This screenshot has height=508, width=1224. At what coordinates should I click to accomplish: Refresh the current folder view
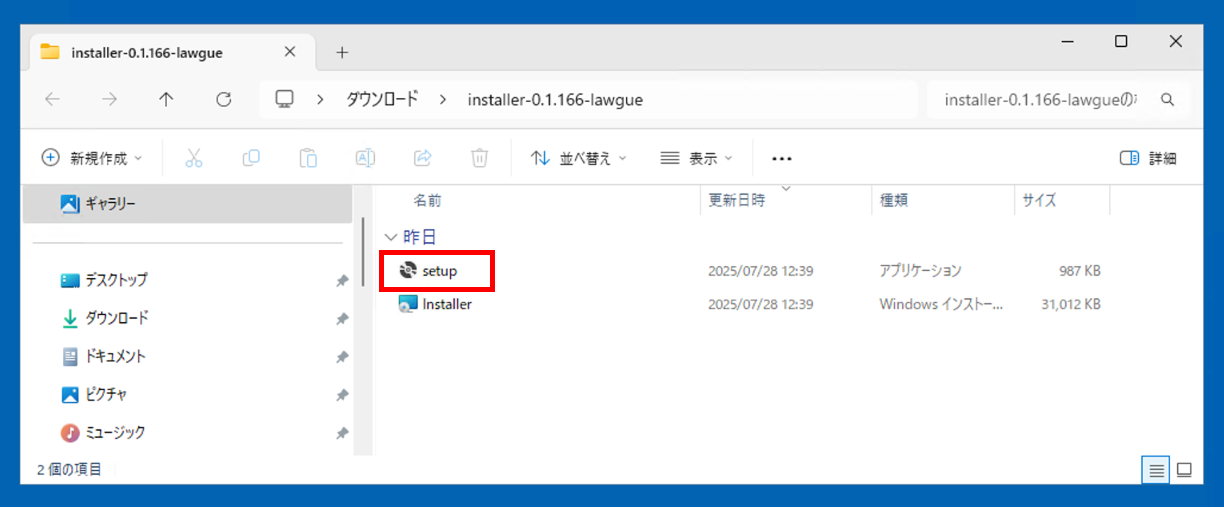[224, 99]
